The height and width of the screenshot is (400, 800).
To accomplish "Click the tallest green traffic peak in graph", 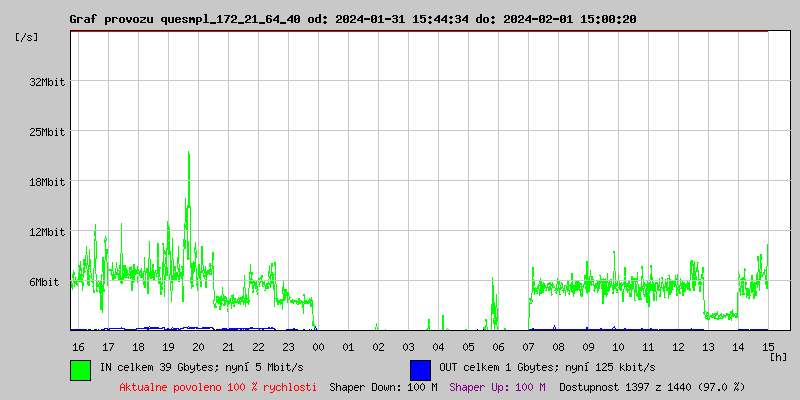I will 188,155.
